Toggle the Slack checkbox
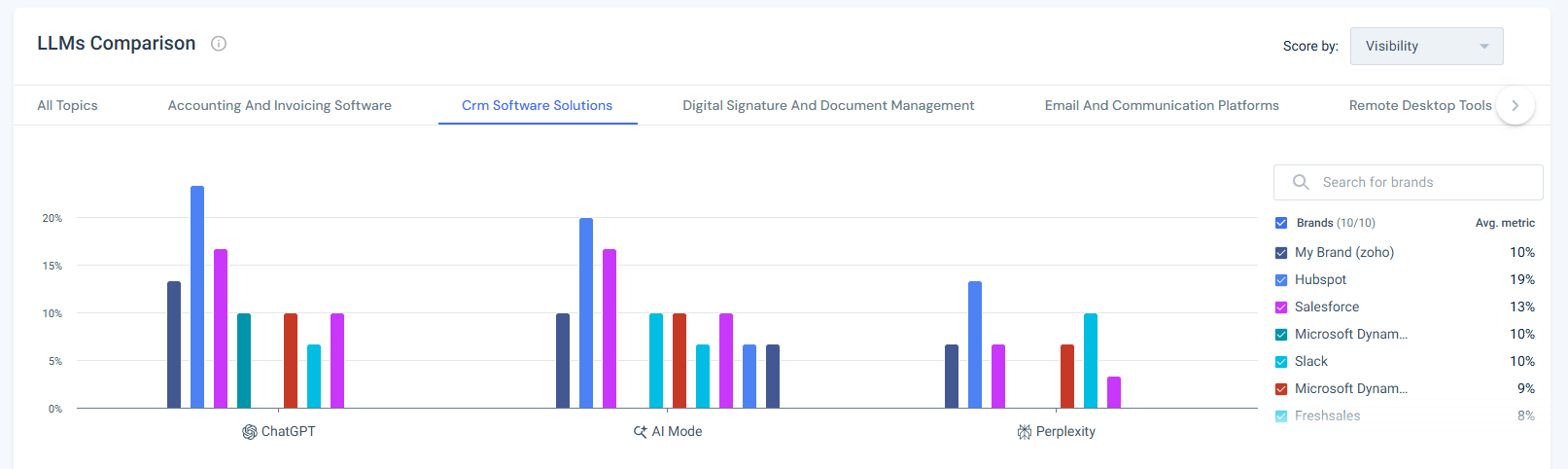 [x=1281, y=362]
